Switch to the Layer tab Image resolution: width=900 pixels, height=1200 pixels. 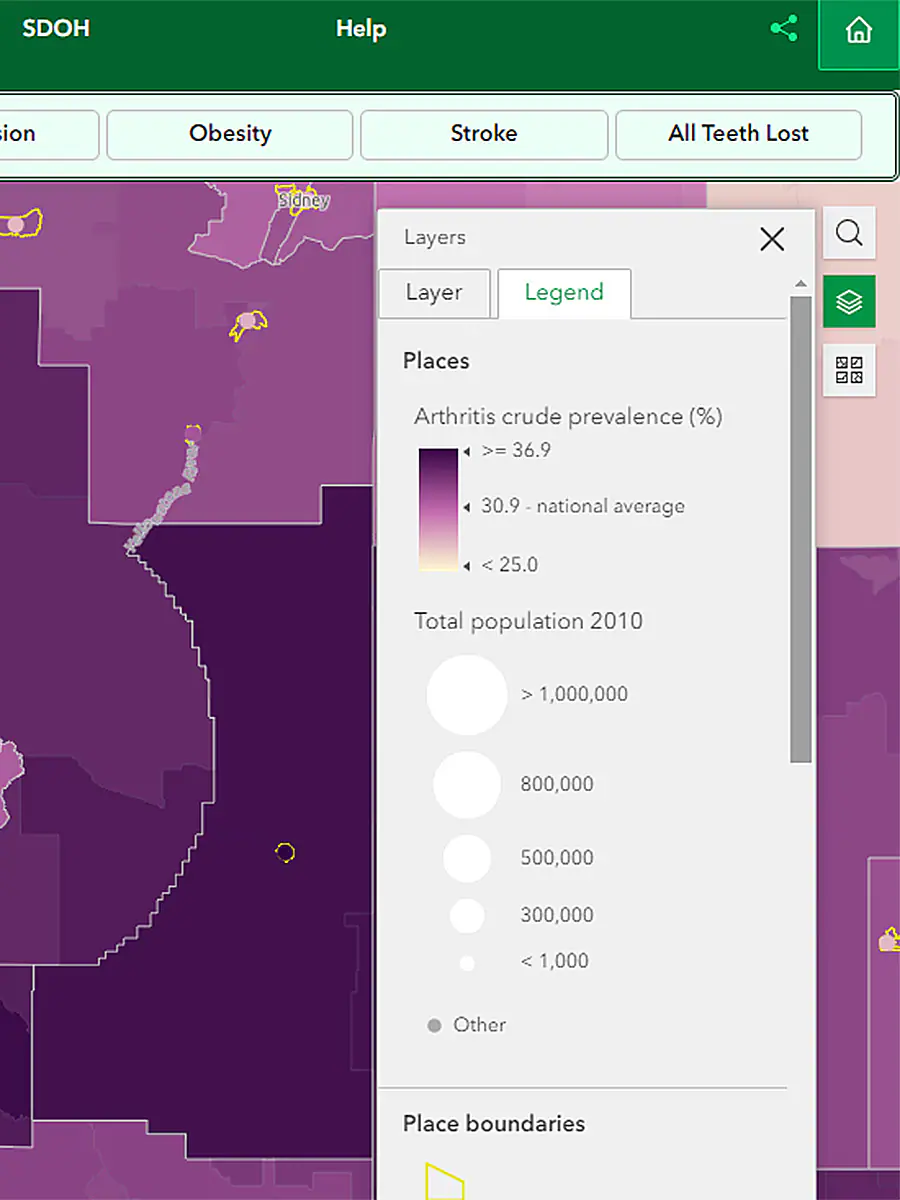coord(434,292)
